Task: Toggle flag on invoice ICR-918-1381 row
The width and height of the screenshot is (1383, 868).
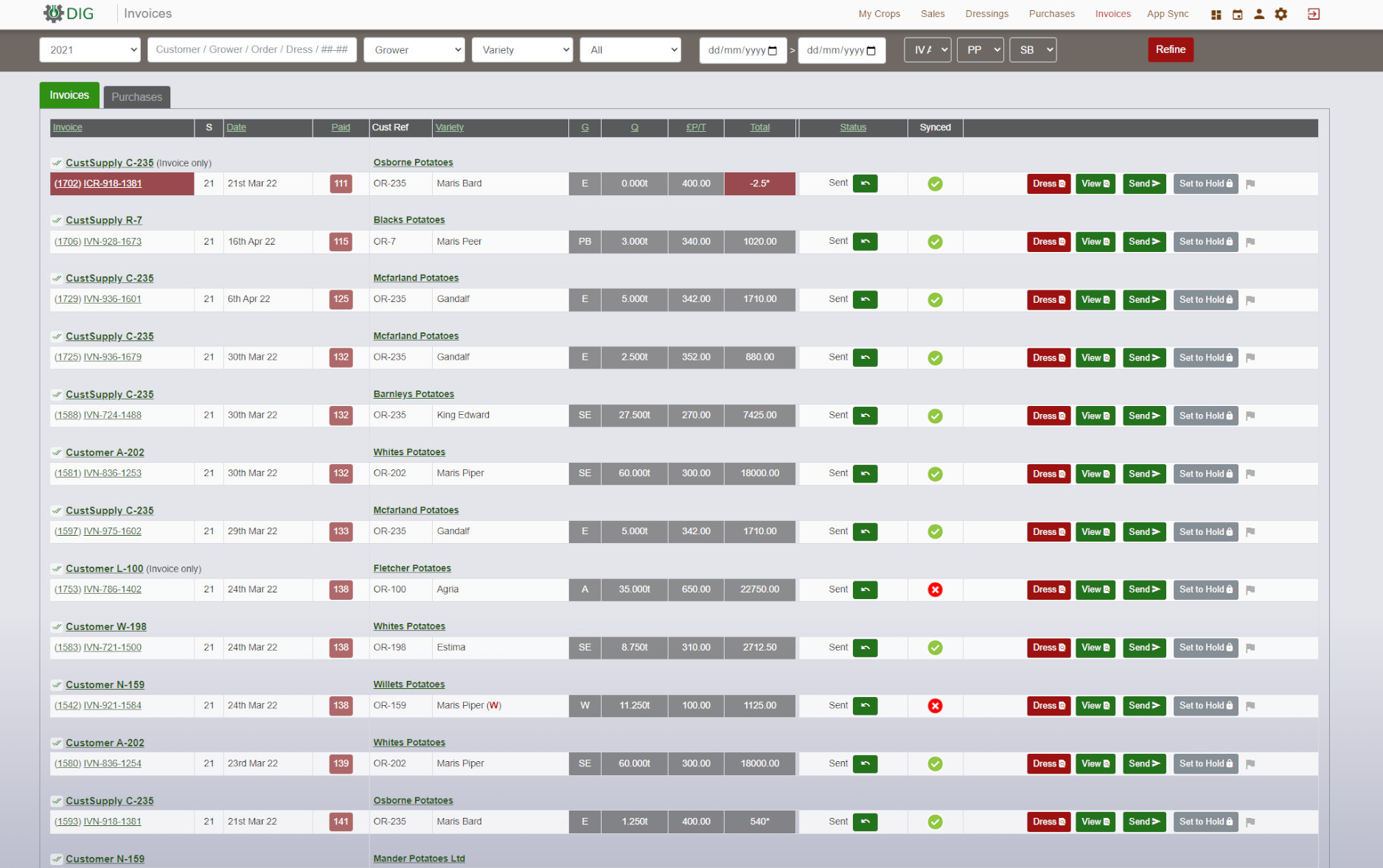Action: click(x=1250, y=184)
